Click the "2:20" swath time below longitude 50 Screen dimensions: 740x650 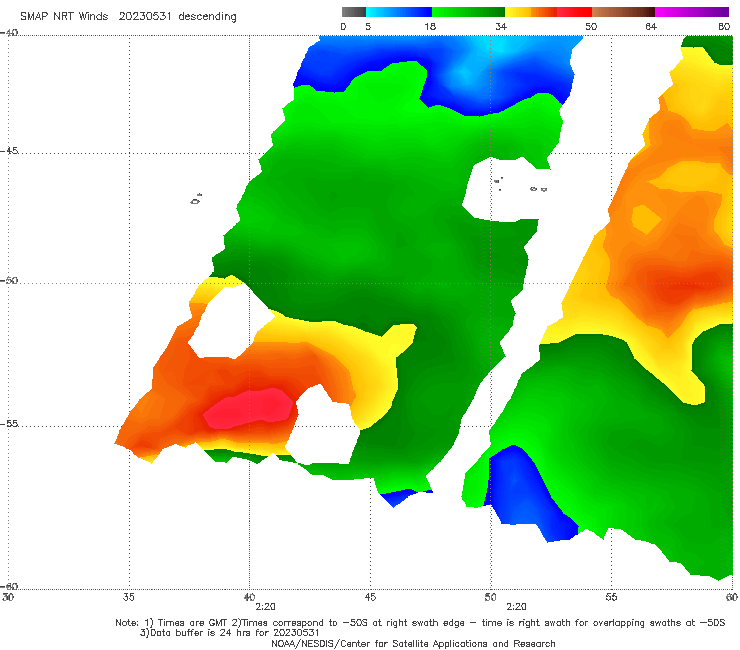(516, 607)
